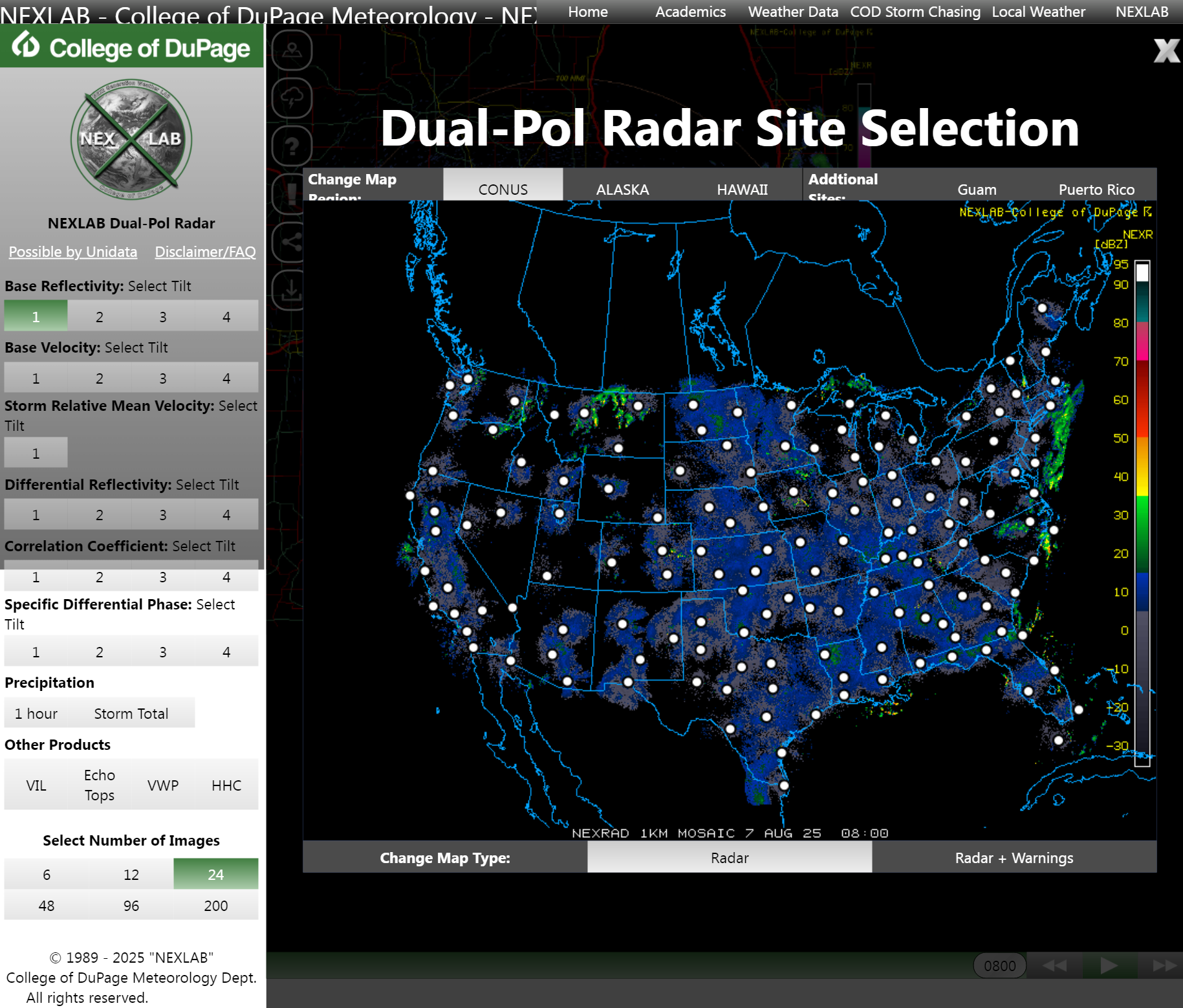The height and width of the screenshot is (1008, 1183).
Task: Select Base Reflectivity tilt 4
Action: [226, 316]
